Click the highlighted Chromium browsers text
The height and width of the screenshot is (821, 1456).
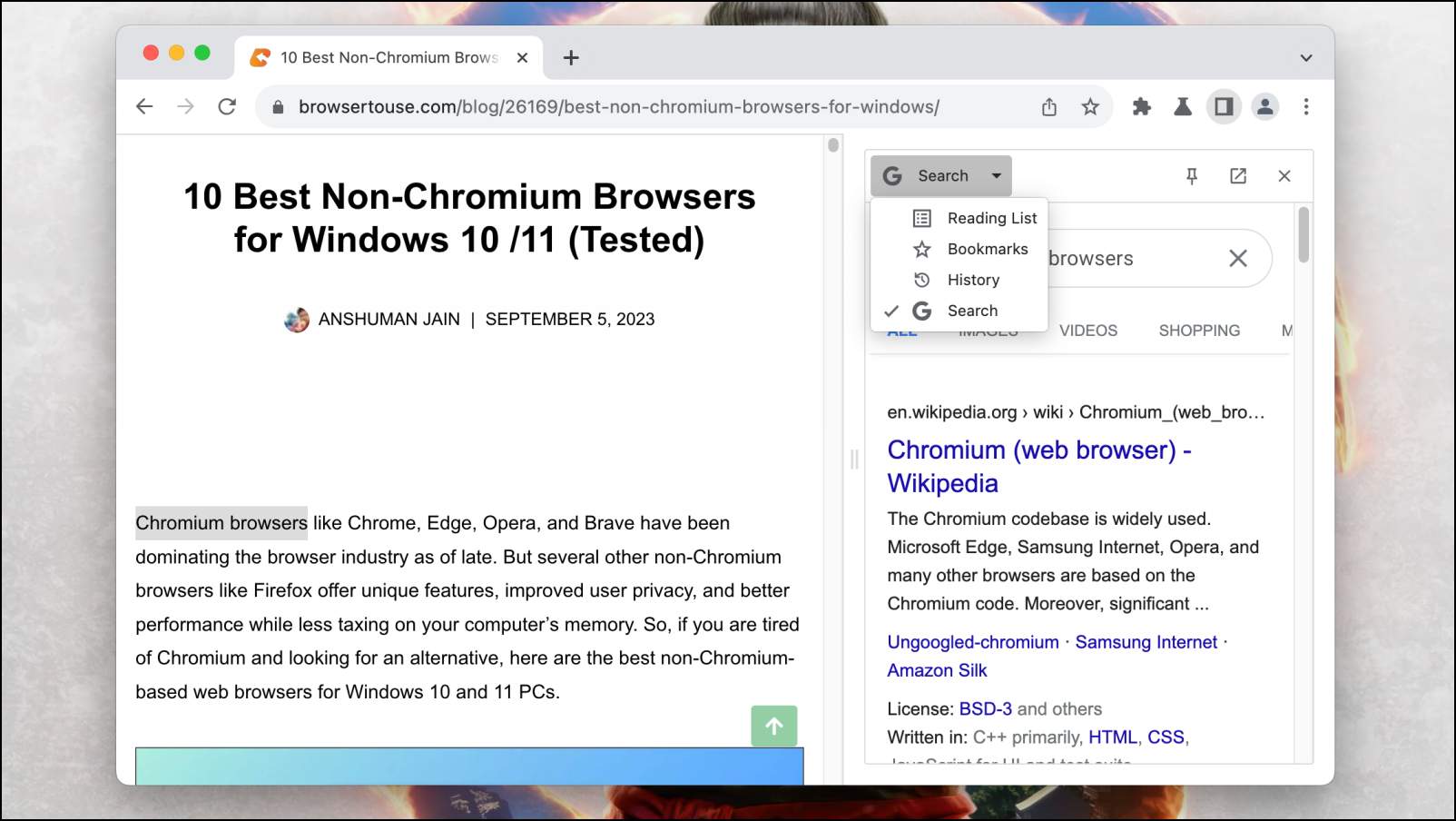pos(221,523)
